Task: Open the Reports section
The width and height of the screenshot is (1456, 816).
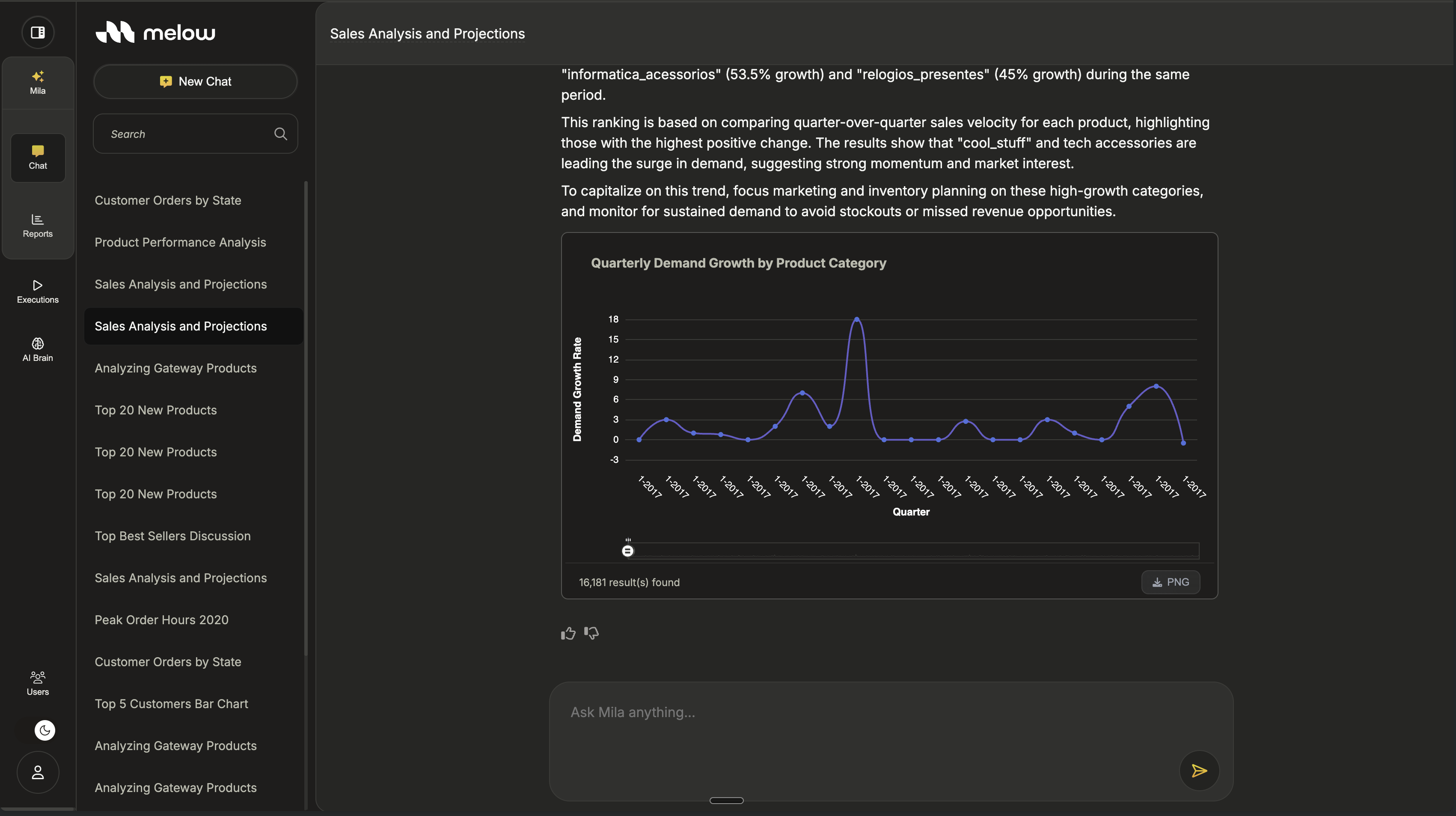Action: tap(38, 226)
